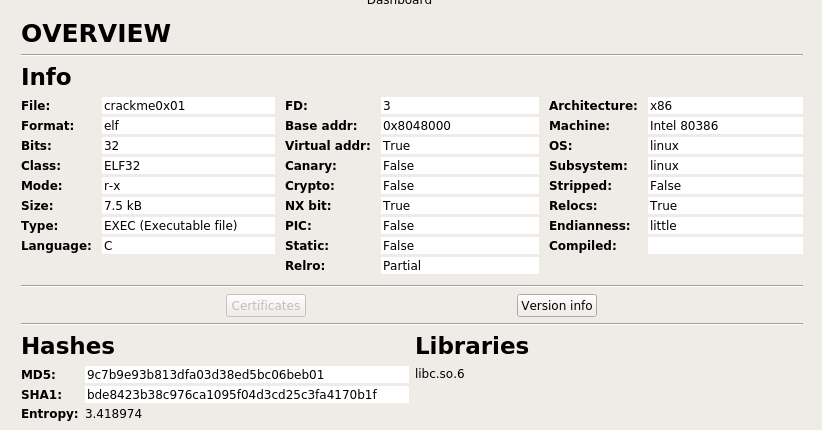Screen dimensions: 822x430
Task: Click the Class field ELF32
Action: 188,166
